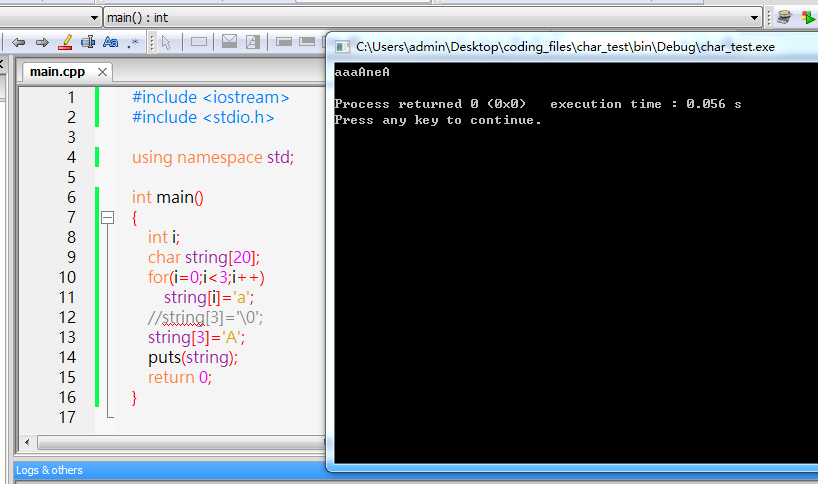Collapse the main function fold marker
This screenshot has width=818, height=484.
point(107,217)
